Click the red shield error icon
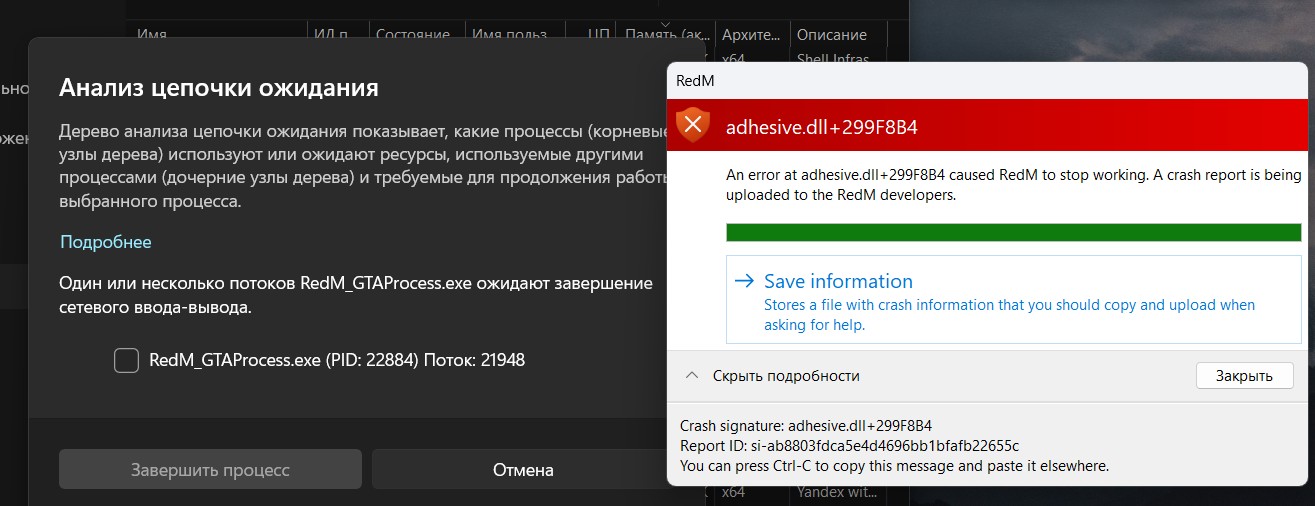 pos(693,125)
